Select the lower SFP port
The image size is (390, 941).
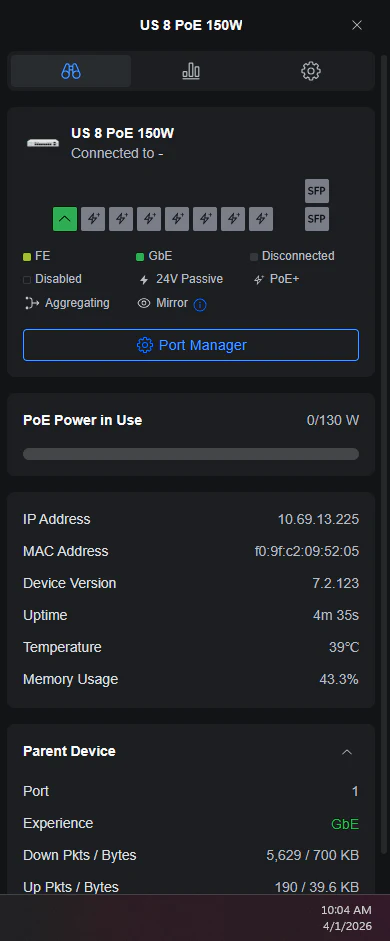317,219
